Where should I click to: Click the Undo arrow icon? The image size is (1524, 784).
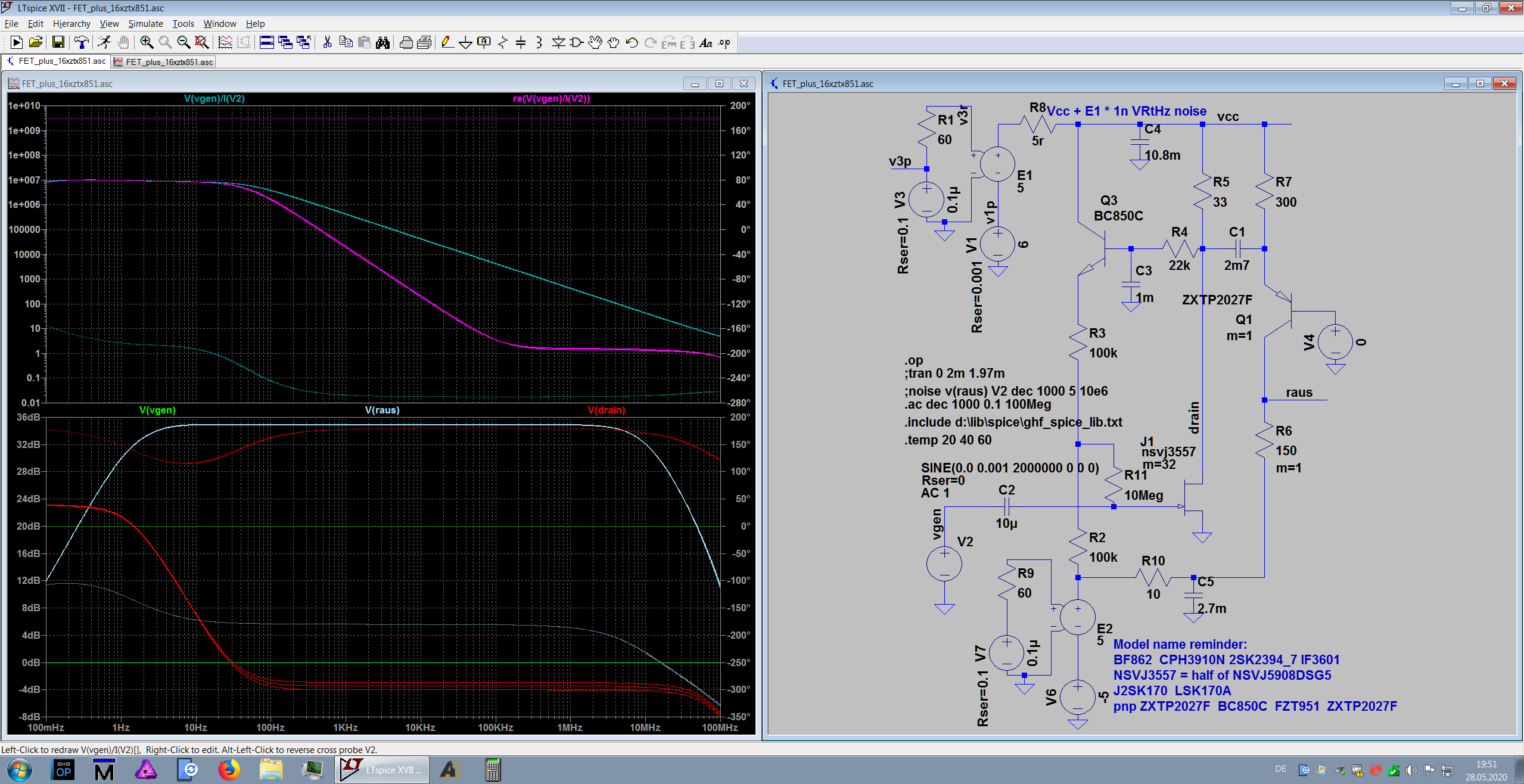coord(632,42)
